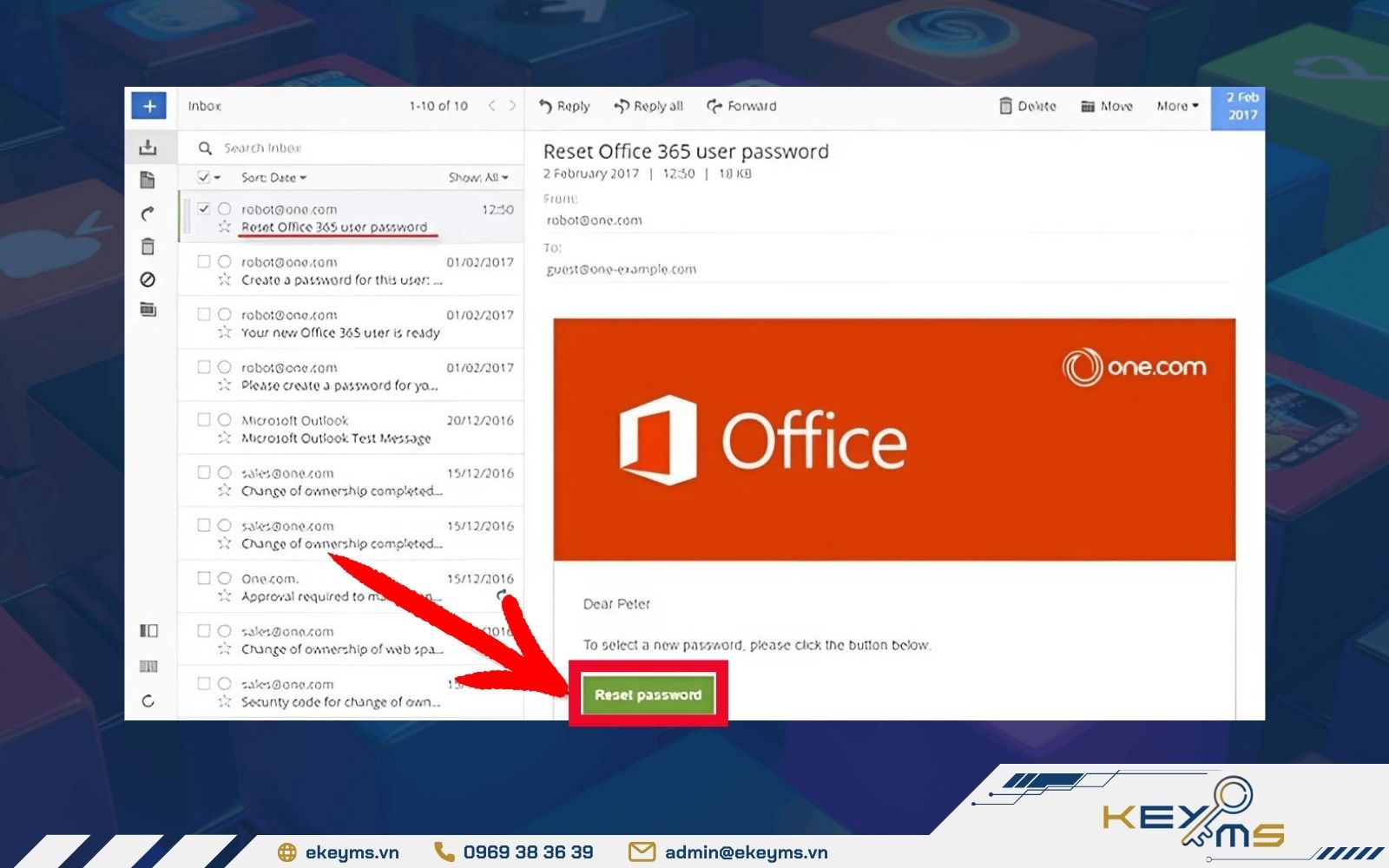This screenshot has width=1389, height=868.
Task: Star the Create a password for this user email
Action: click(224, 279)
